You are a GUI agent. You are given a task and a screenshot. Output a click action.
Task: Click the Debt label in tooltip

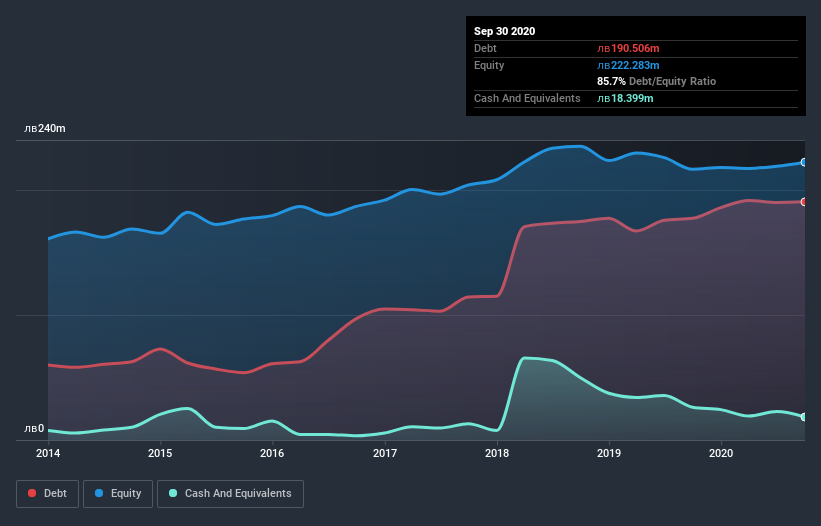click(x=485, y=48)
